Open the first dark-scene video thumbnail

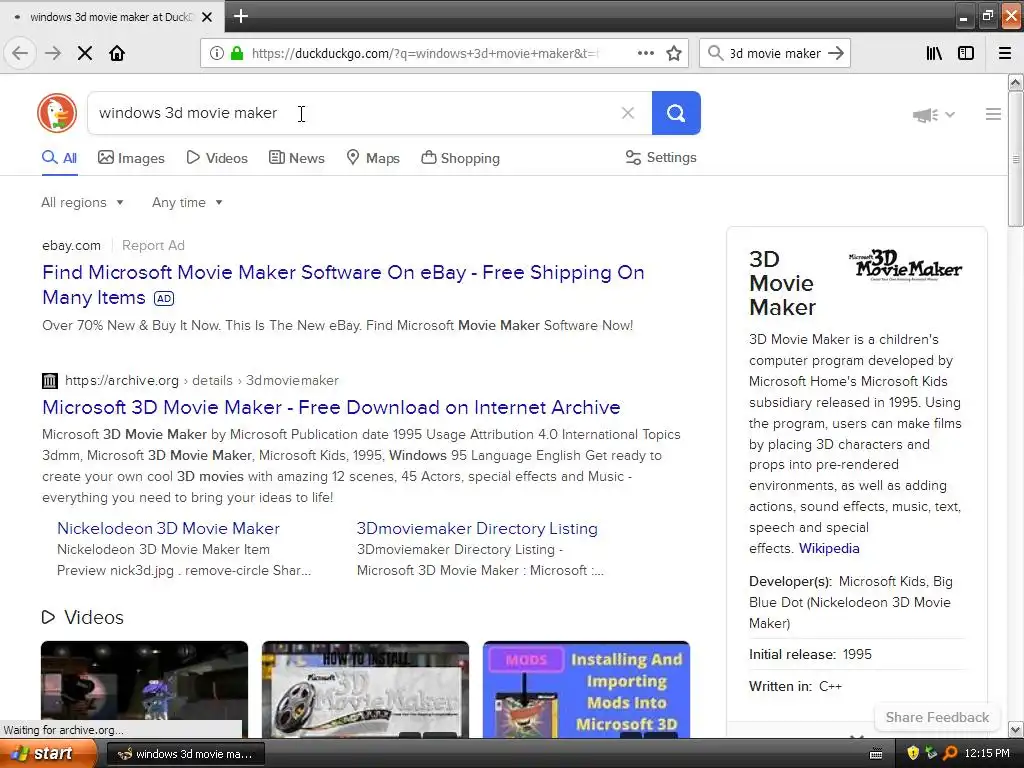click(x=144, y=690)
